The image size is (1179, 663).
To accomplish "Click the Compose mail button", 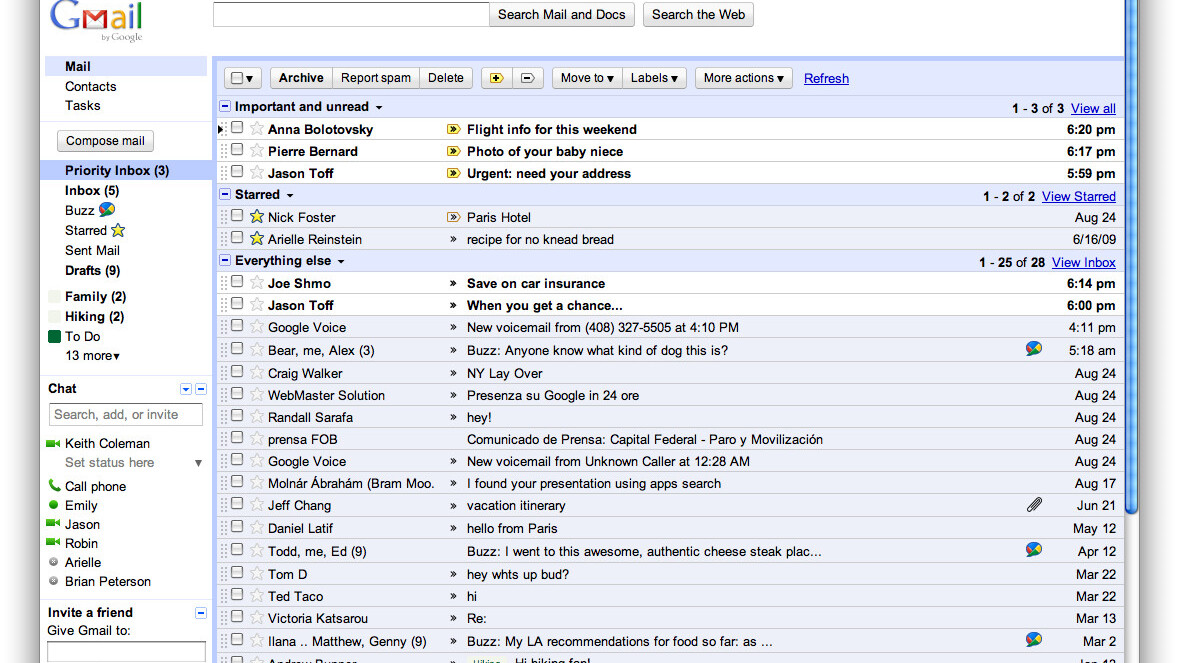I will pos(105,141).
